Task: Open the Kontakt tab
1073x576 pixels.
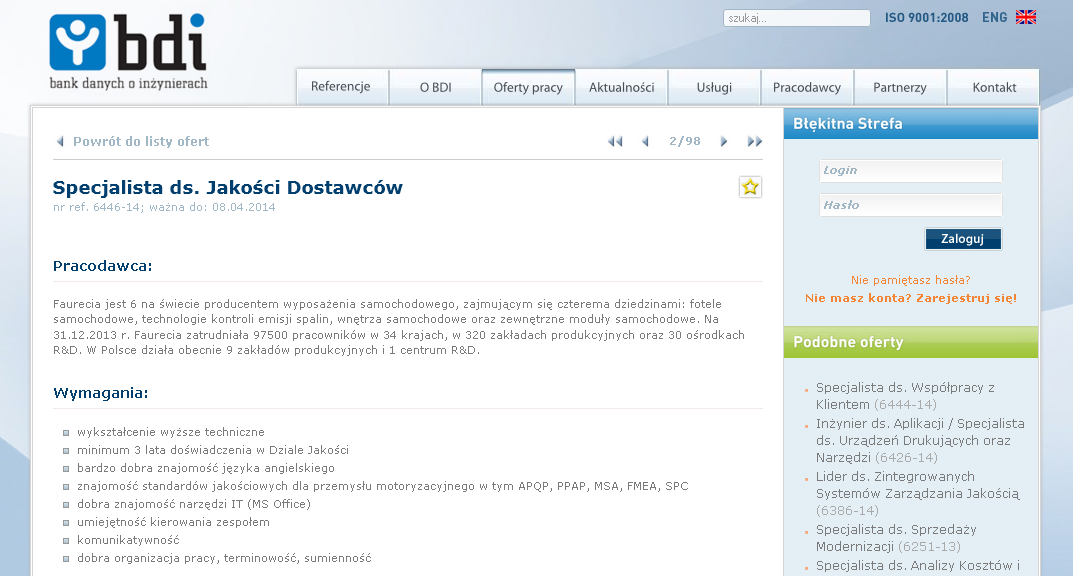Action: coord(994,87)
